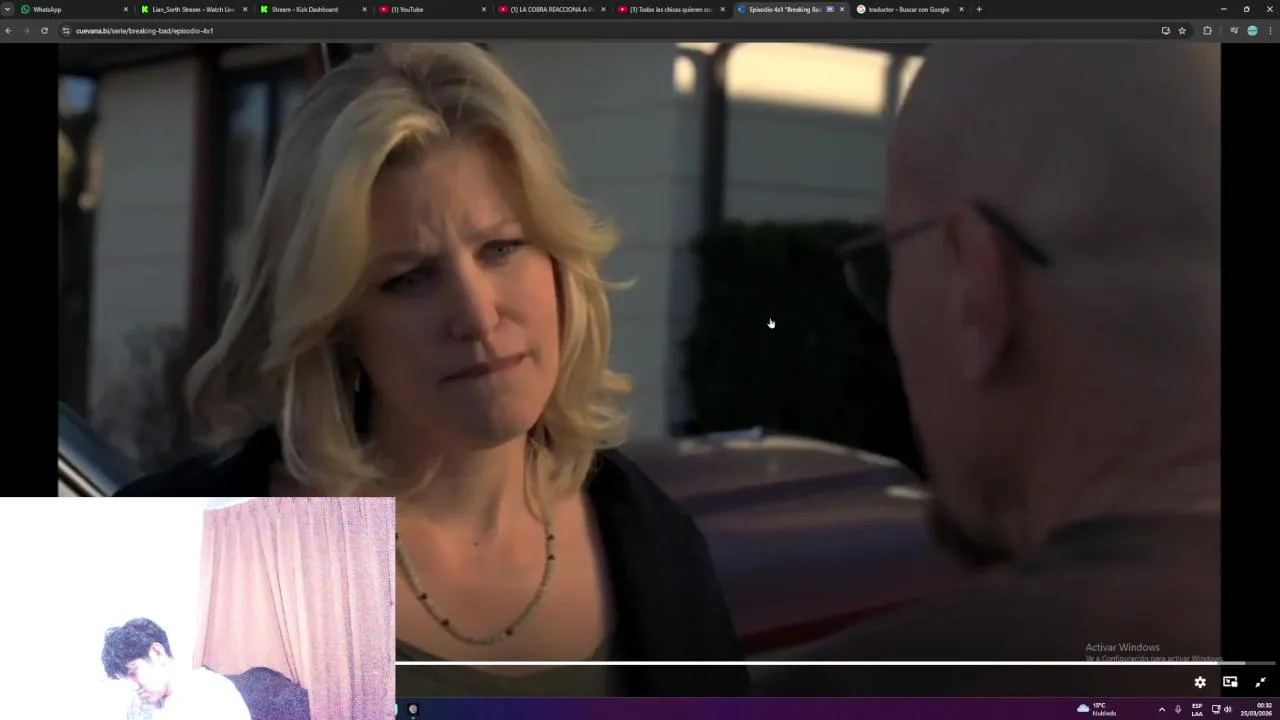The height and width of the screenshot is (720, 1280).
Task: Open the tab search dropdown
Action: (7, 9)
